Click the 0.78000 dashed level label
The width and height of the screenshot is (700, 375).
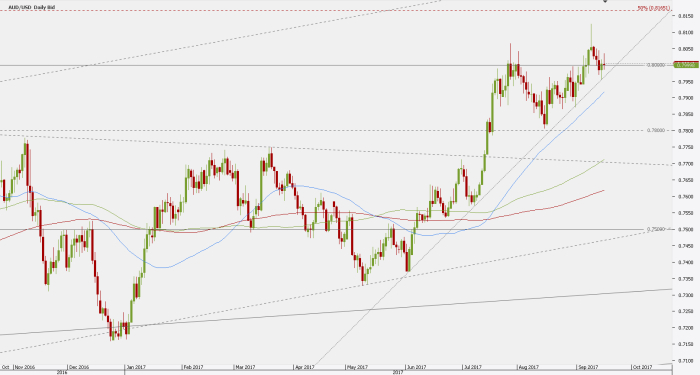(x=656, y=130)
